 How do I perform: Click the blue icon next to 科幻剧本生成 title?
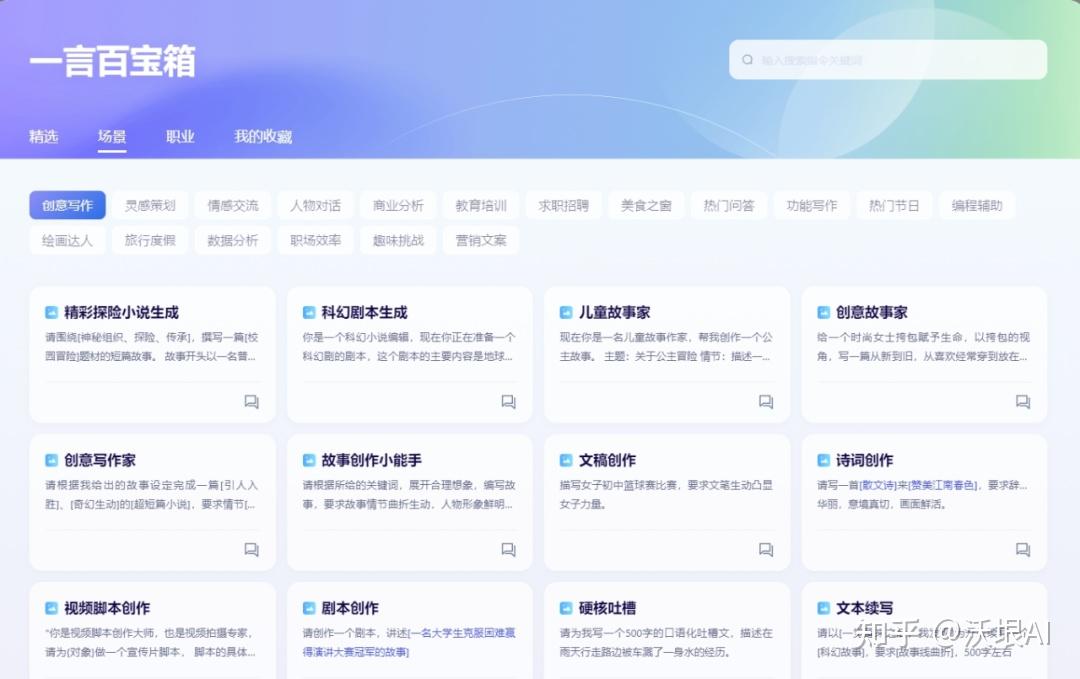coord(308,311)
